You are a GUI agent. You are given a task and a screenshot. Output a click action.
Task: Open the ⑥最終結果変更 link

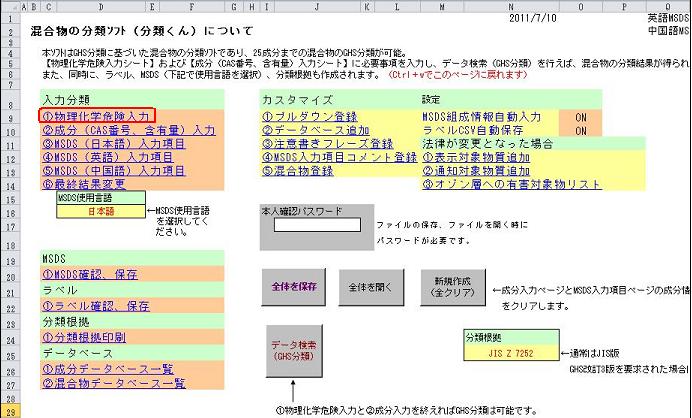(x=84, y=184)
